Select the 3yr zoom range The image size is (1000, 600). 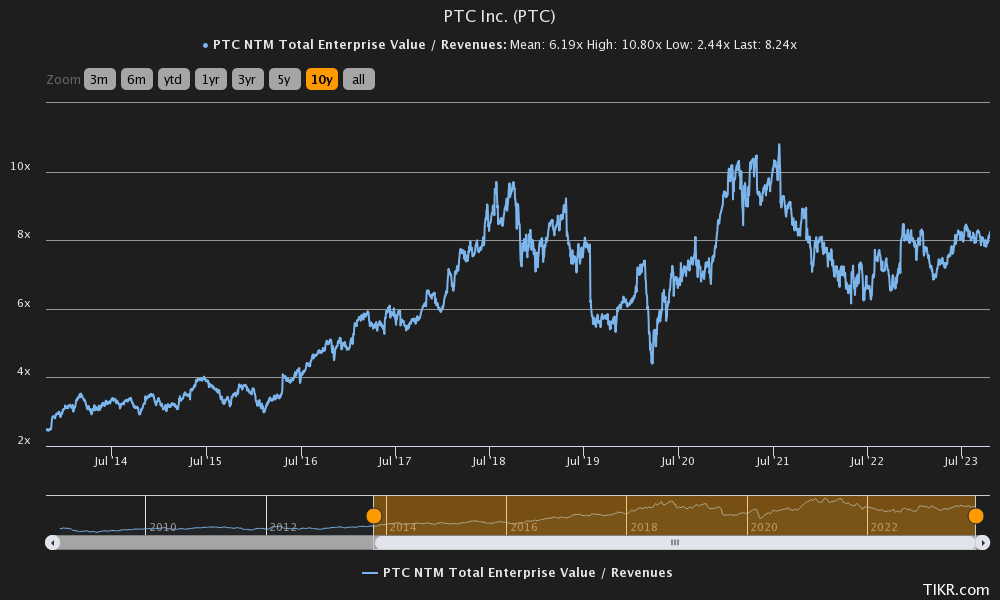[x=247, y=79]
